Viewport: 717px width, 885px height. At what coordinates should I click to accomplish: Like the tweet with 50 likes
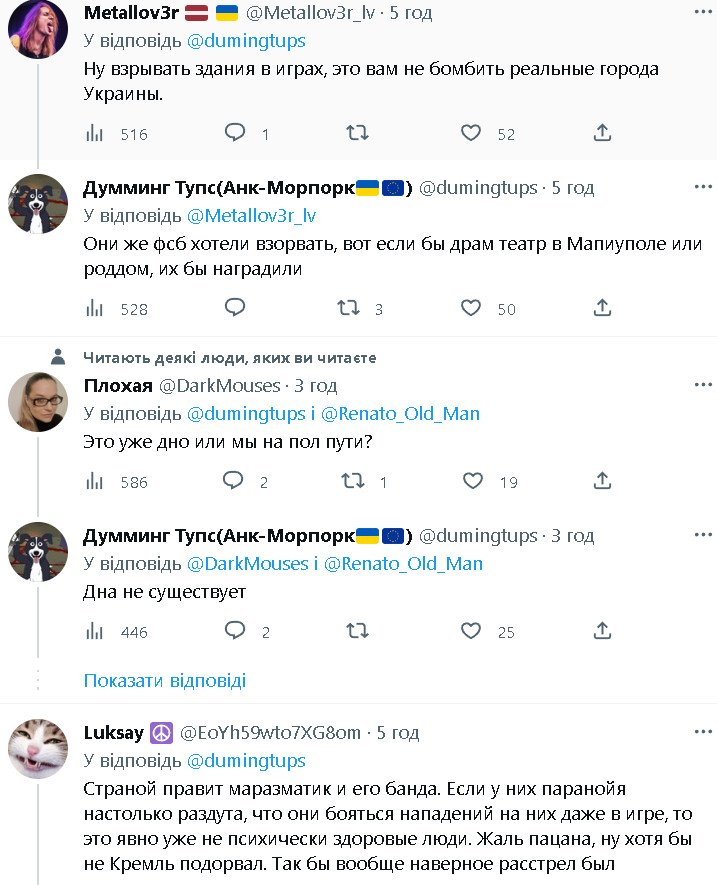471,309
